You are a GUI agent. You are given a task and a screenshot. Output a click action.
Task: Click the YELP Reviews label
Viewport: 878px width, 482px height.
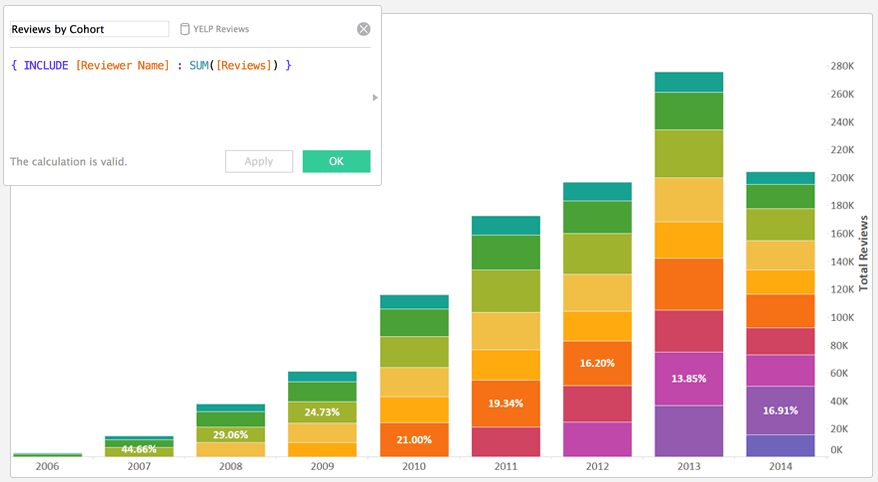221,29
